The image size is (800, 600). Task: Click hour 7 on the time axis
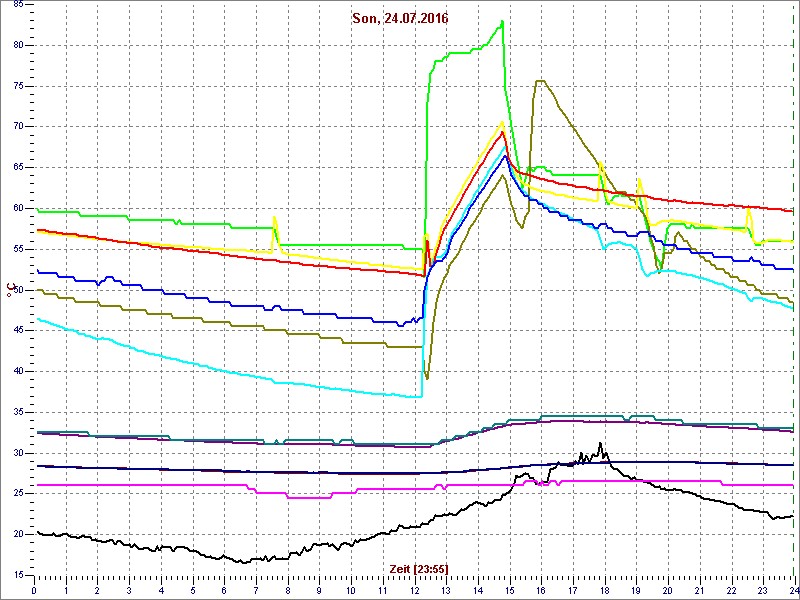pos(256,591)
